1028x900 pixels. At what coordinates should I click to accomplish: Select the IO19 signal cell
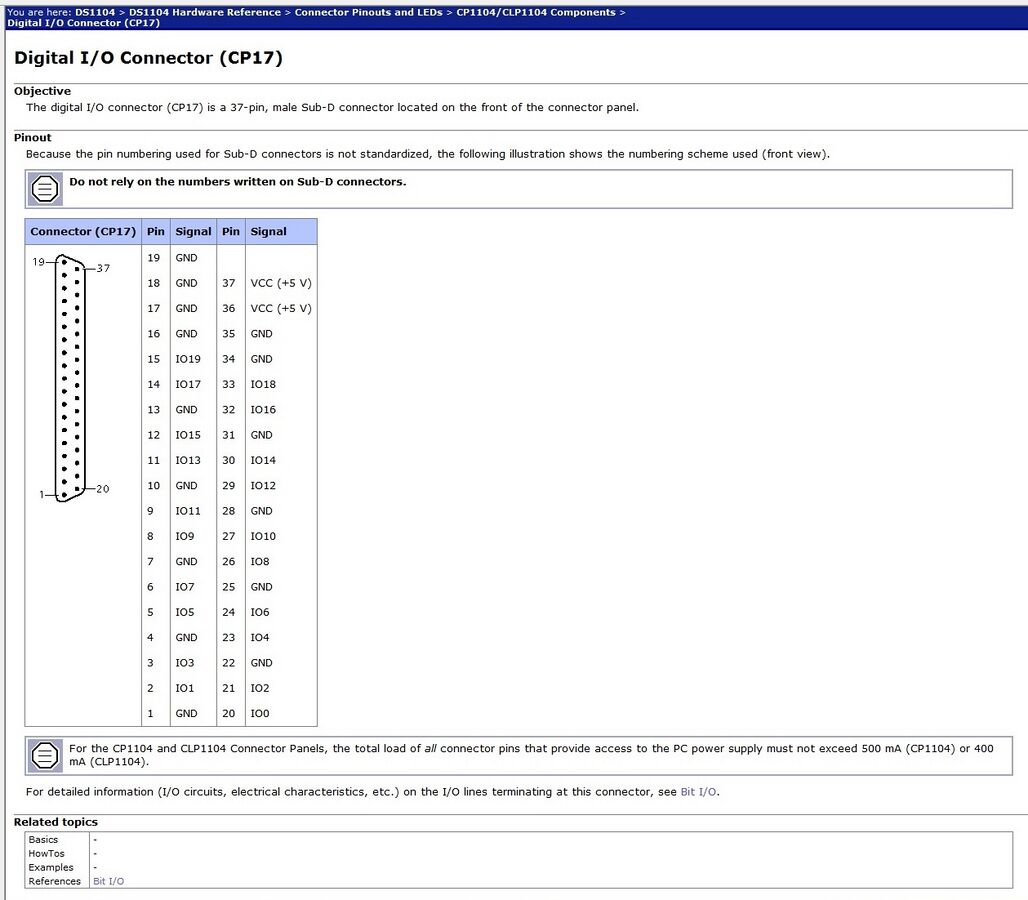pyautogui.click(x=187, y=359)
